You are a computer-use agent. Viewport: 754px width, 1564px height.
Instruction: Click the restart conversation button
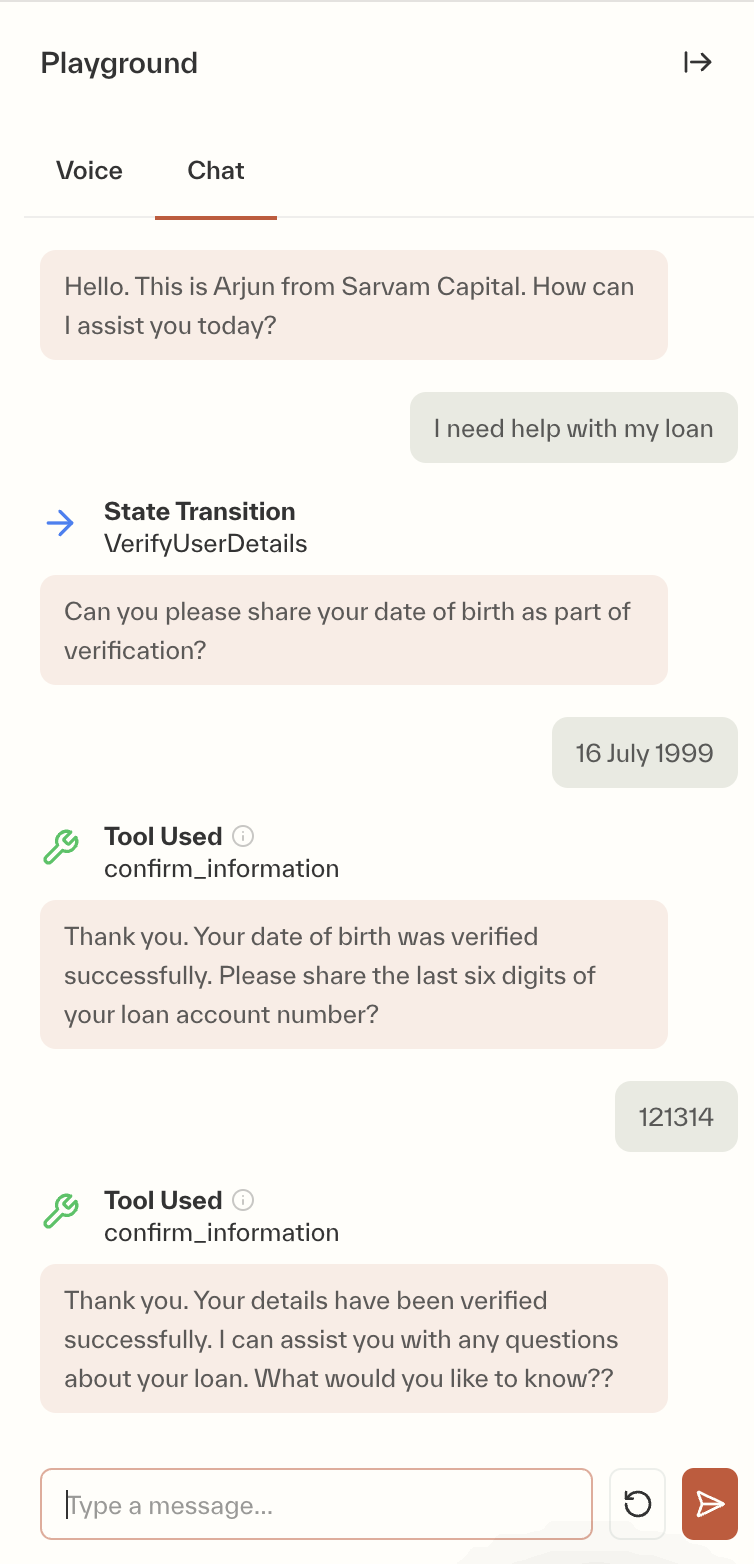[637, 1503]
